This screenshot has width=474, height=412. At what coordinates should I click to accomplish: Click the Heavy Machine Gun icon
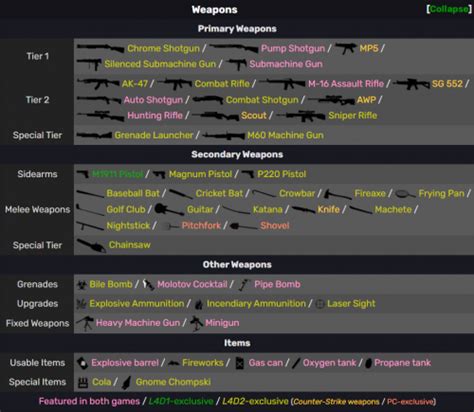85,323
